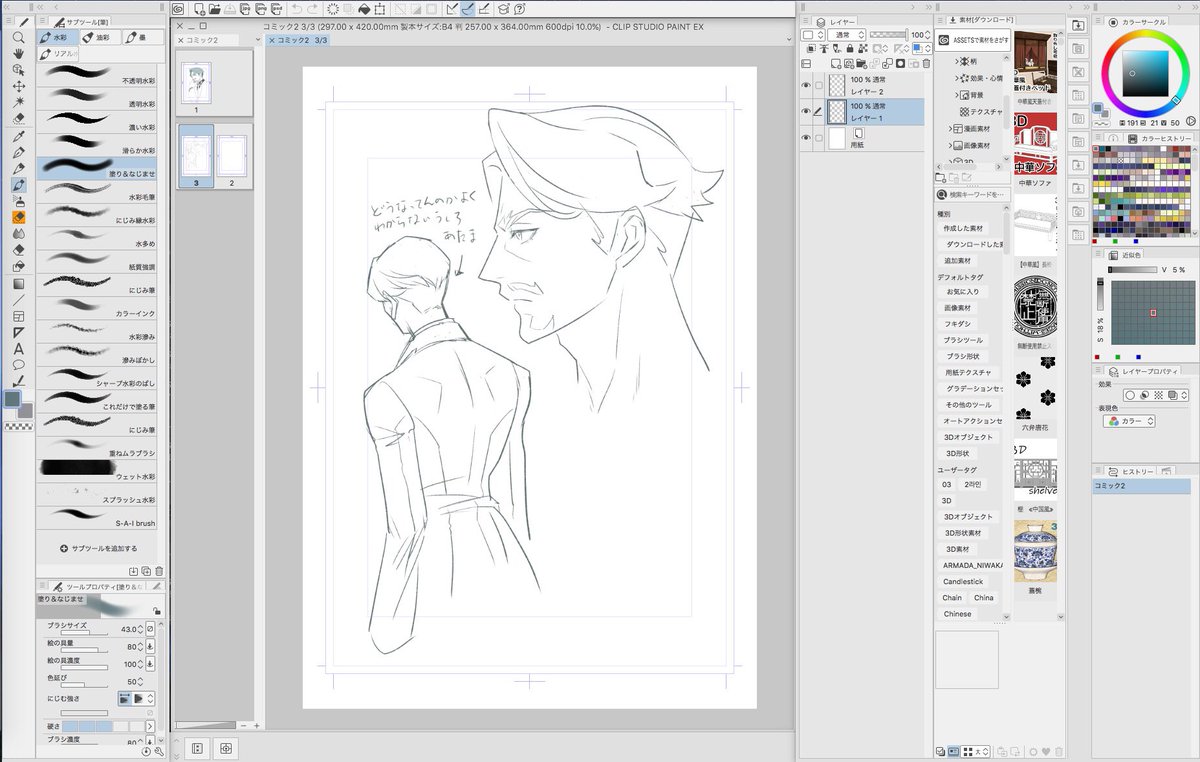Hide the 用紙 paper layer eye icon
The image size is (1200, 762).
pyautogui.click(x=806, y=138)
